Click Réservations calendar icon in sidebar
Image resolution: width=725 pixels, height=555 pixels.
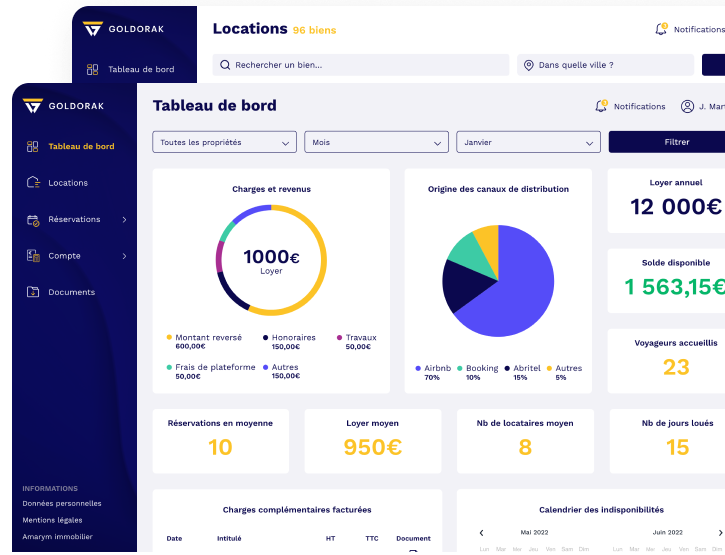pos(33,220)
